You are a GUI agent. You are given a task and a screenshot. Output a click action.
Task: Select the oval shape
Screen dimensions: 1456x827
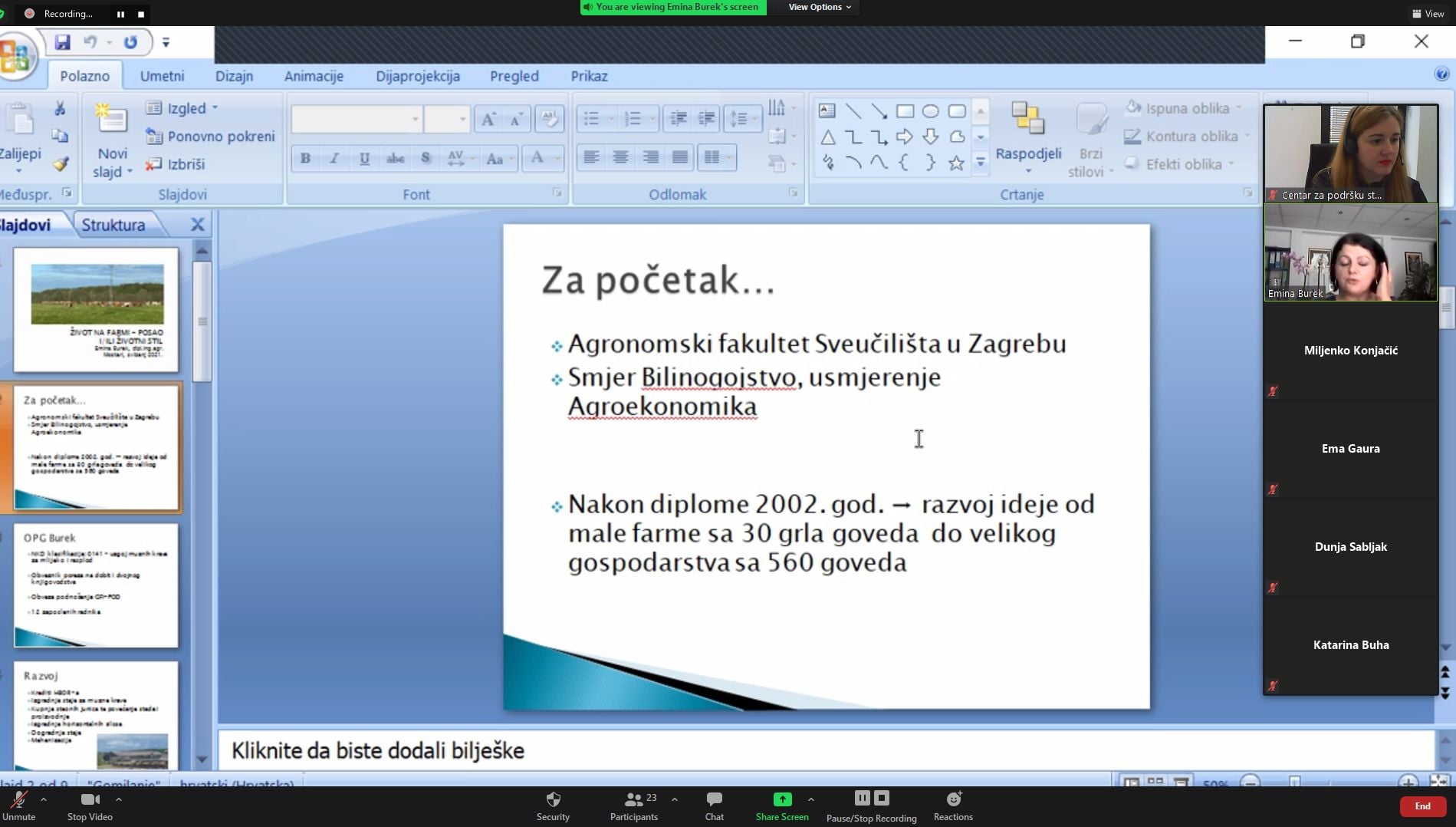[x=930, y=110]
